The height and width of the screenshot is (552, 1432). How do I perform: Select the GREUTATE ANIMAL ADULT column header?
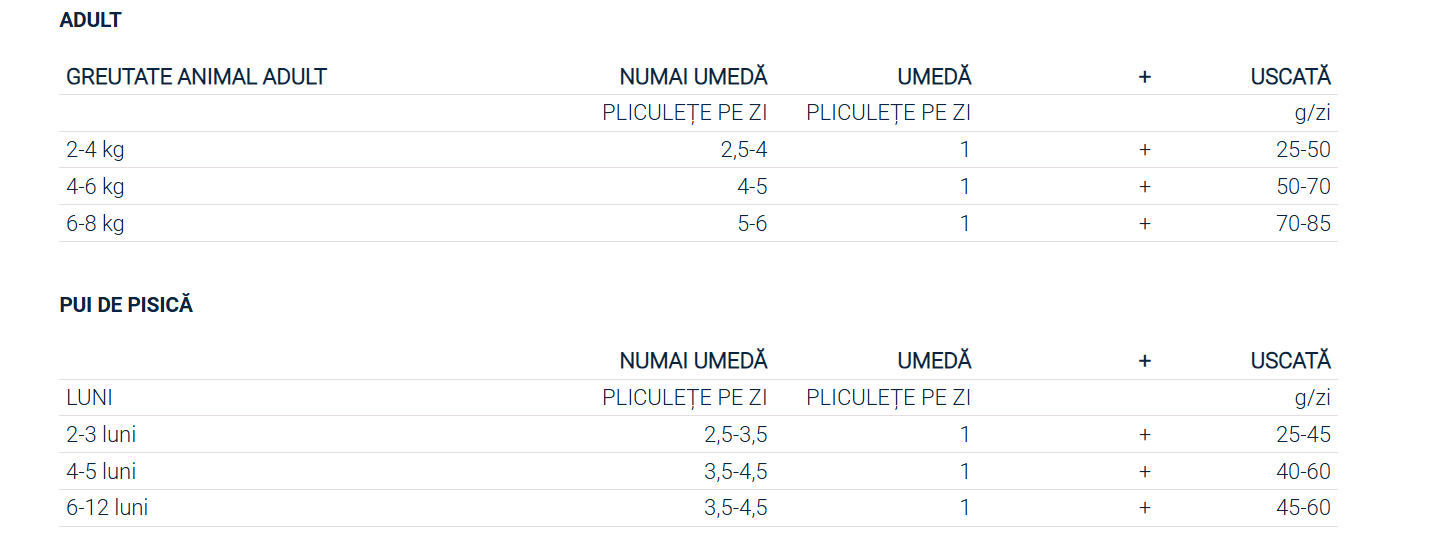tap(196, 77)
